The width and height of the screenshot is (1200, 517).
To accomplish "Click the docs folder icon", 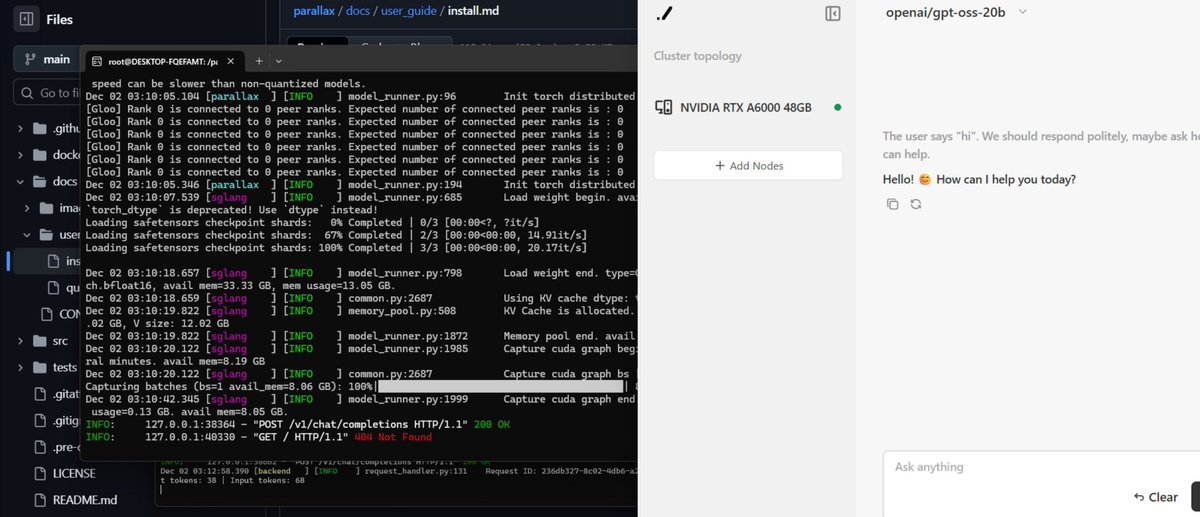I will click(x=41, y=182).
